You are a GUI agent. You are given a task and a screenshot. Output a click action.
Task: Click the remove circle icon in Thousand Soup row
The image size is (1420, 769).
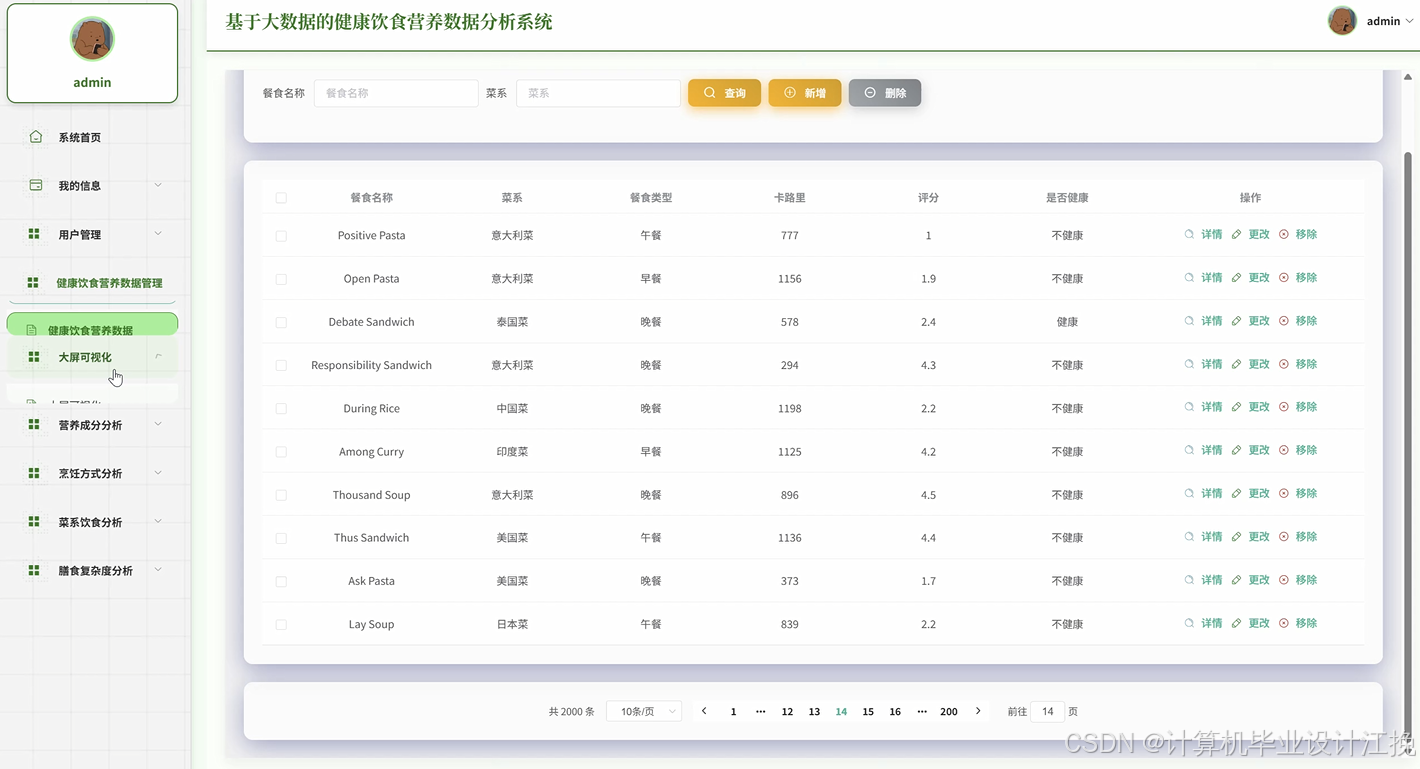(x=1284, y=493)
